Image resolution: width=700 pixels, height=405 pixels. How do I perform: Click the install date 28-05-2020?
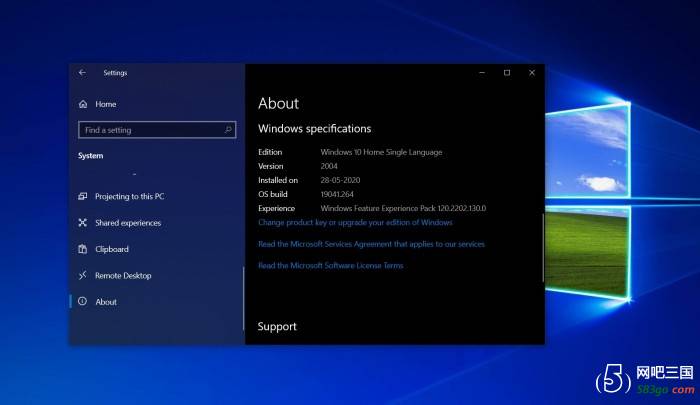(x=340, y=180)
